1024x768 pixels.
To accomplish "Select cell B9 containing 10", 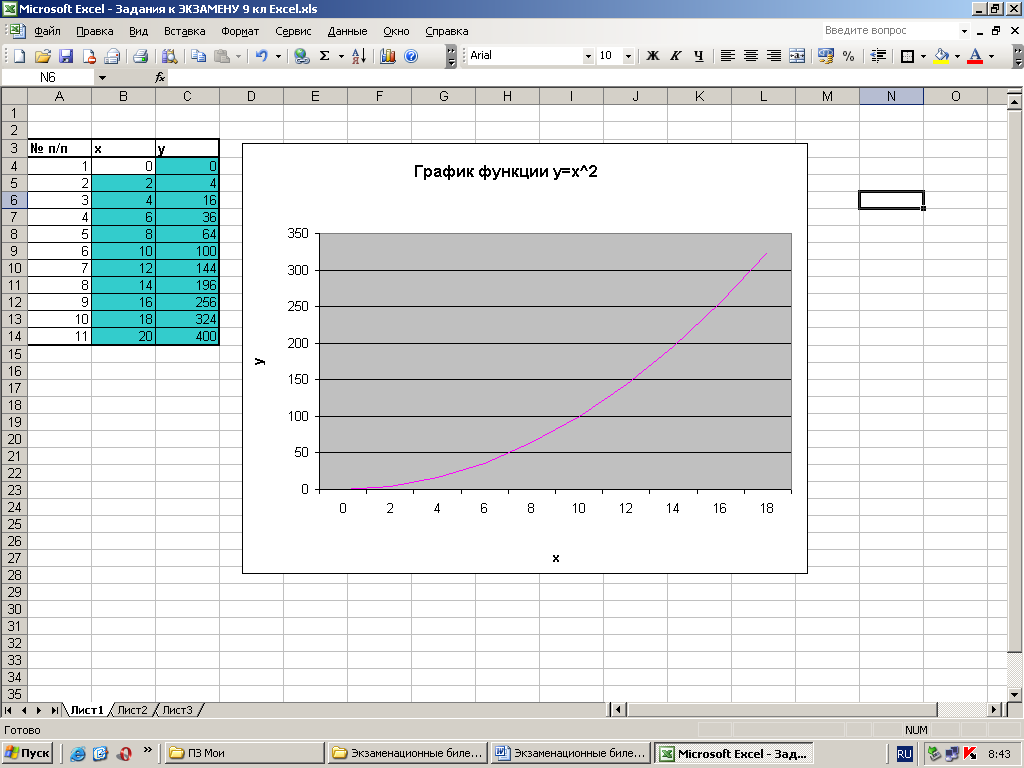I will click(123, 251).
